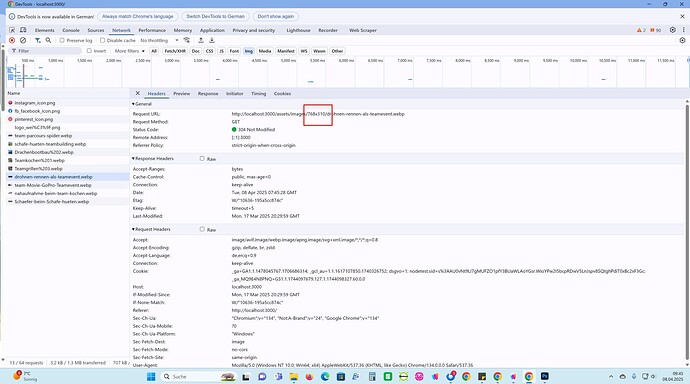Show hidden system tray icons
690x384 pixels.
click(611, 377)
